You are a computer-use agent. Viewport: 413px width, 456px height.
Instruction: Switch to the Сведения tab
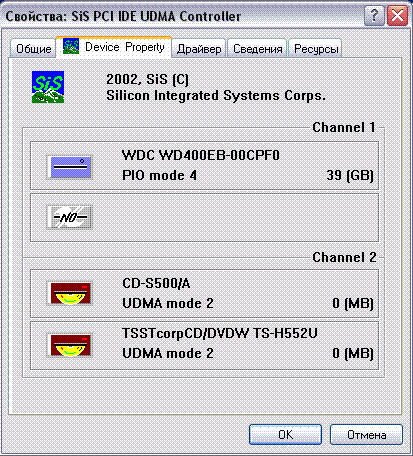point(257,49)
